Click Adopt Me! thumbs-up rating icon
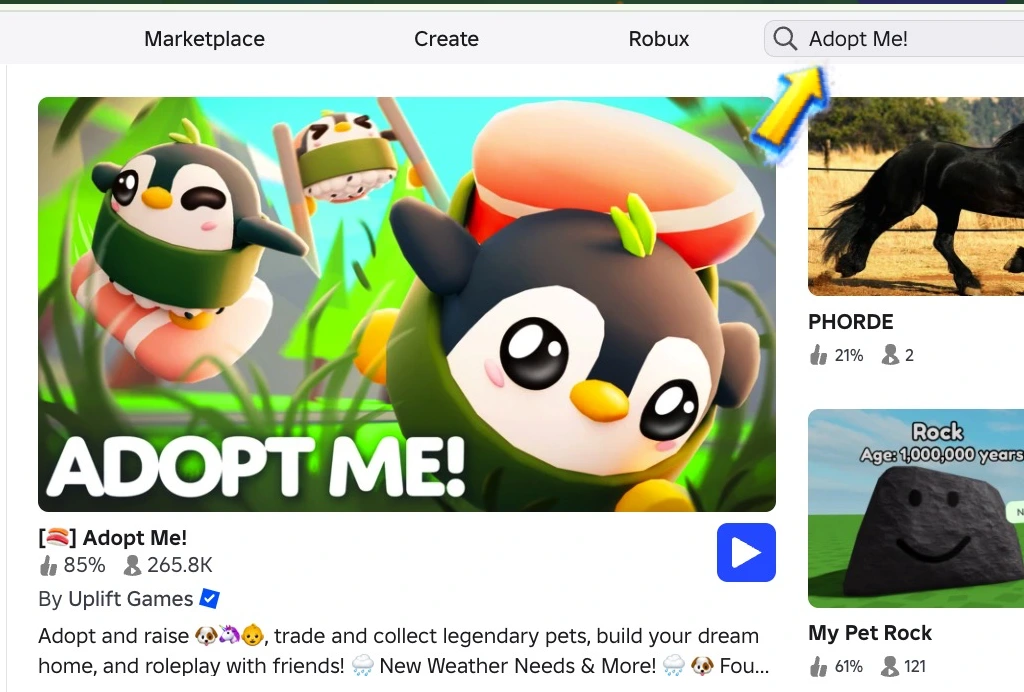Image resolution: width=1024 pixels, height=692 pixels. [x=48, y=565]
